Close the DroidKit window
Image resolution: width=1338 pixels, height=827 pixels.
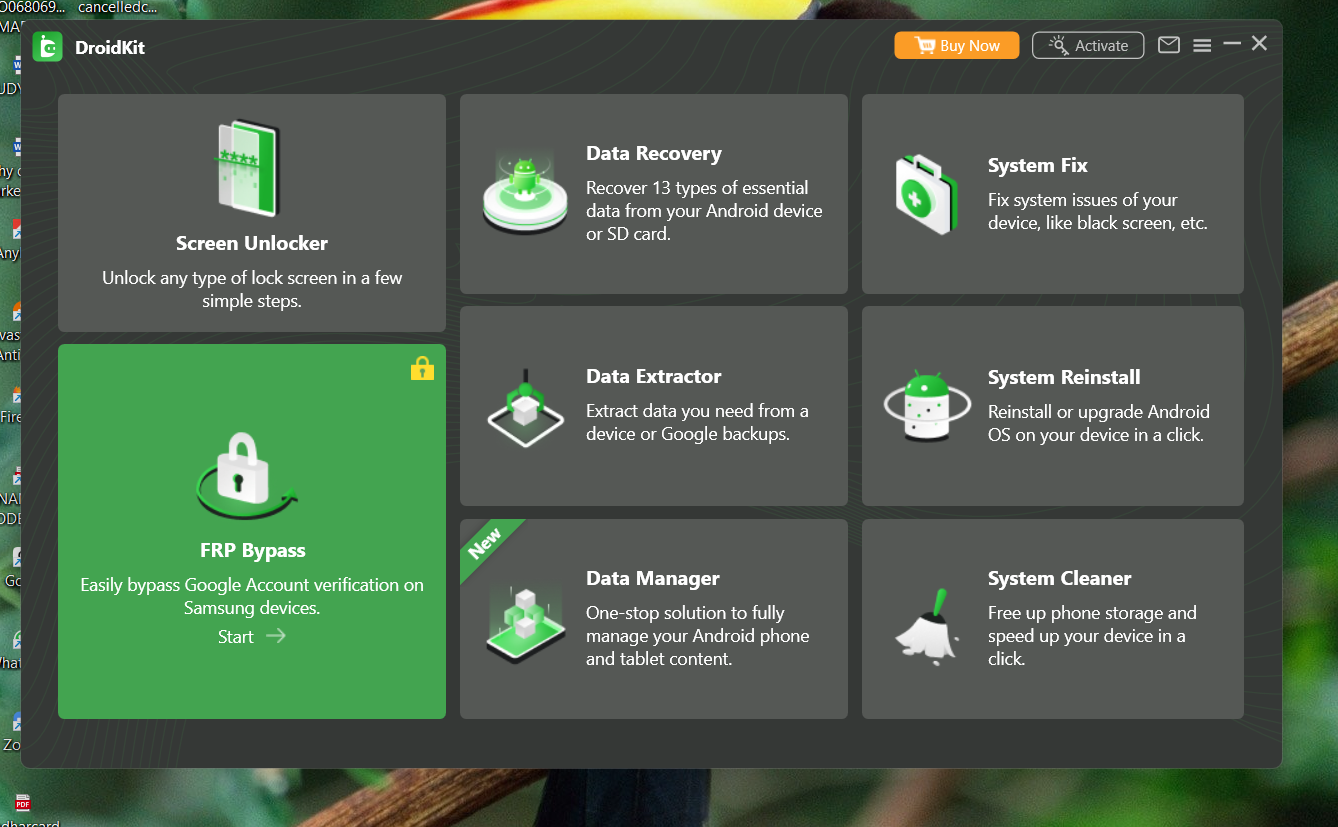click(1260, 43)
